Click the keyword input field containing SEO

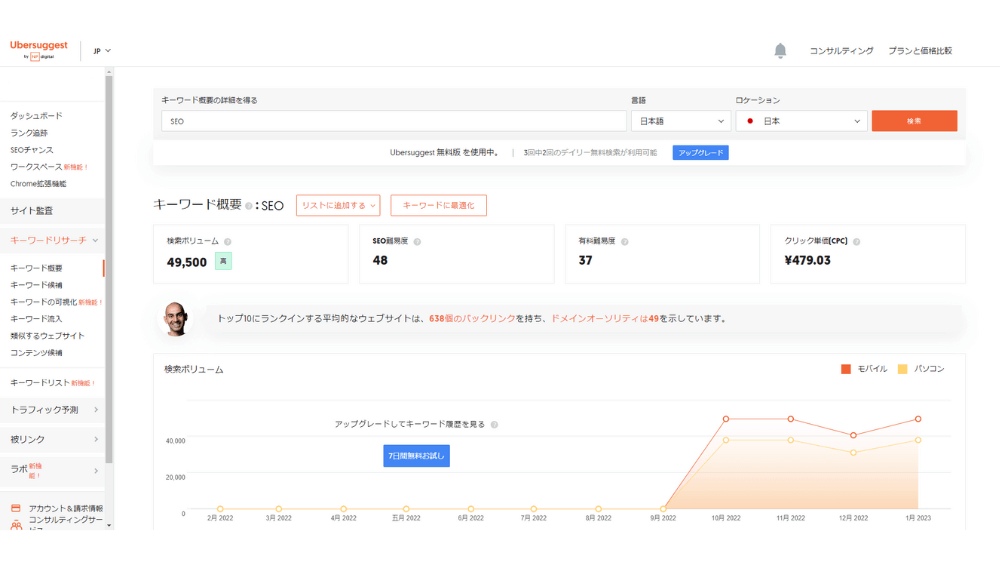coord(393,121)
